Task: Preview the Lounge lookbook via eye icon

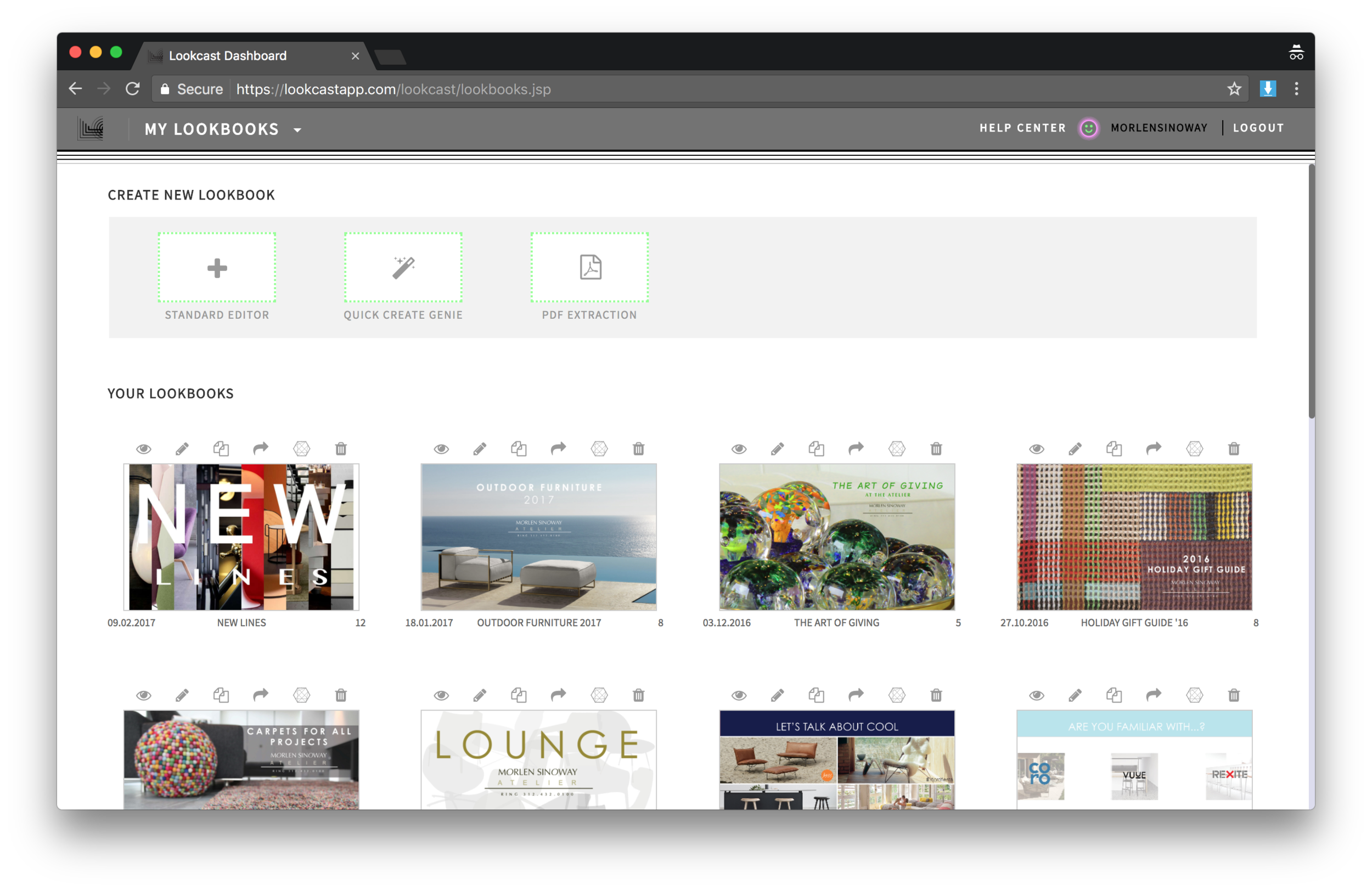Action: coord(442,696)
